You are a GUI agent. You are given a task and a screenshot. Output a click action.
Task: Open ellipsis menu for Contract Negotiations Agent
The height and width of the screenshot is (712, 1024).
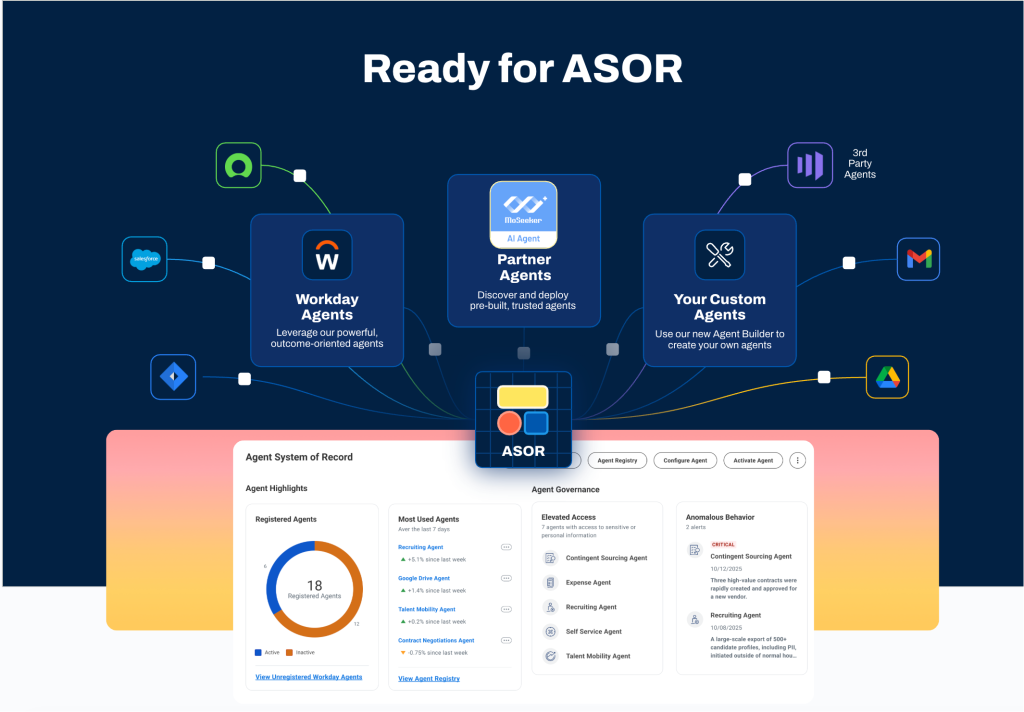click(506, 640)
